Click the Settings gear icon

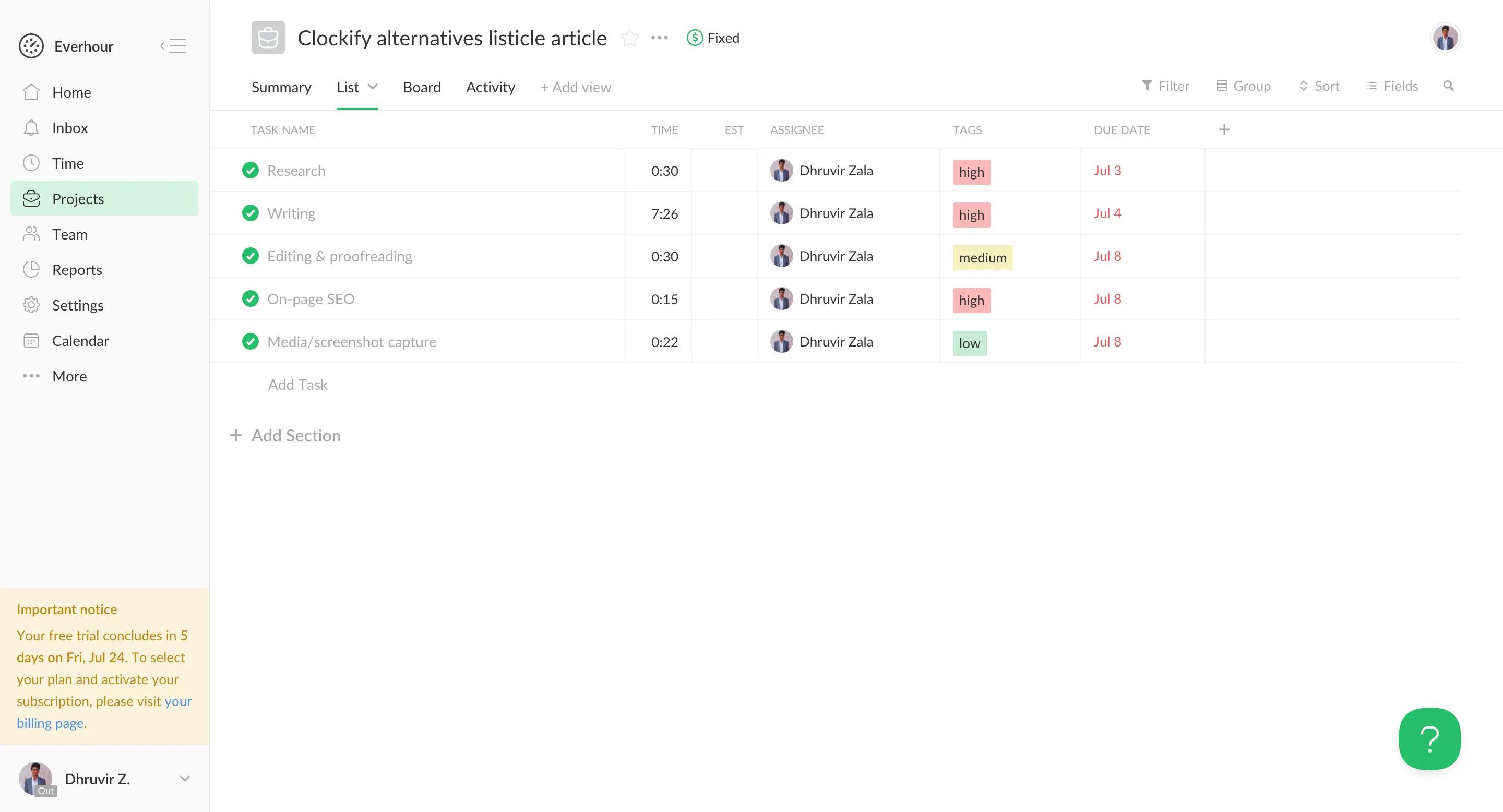click(31, 305)
